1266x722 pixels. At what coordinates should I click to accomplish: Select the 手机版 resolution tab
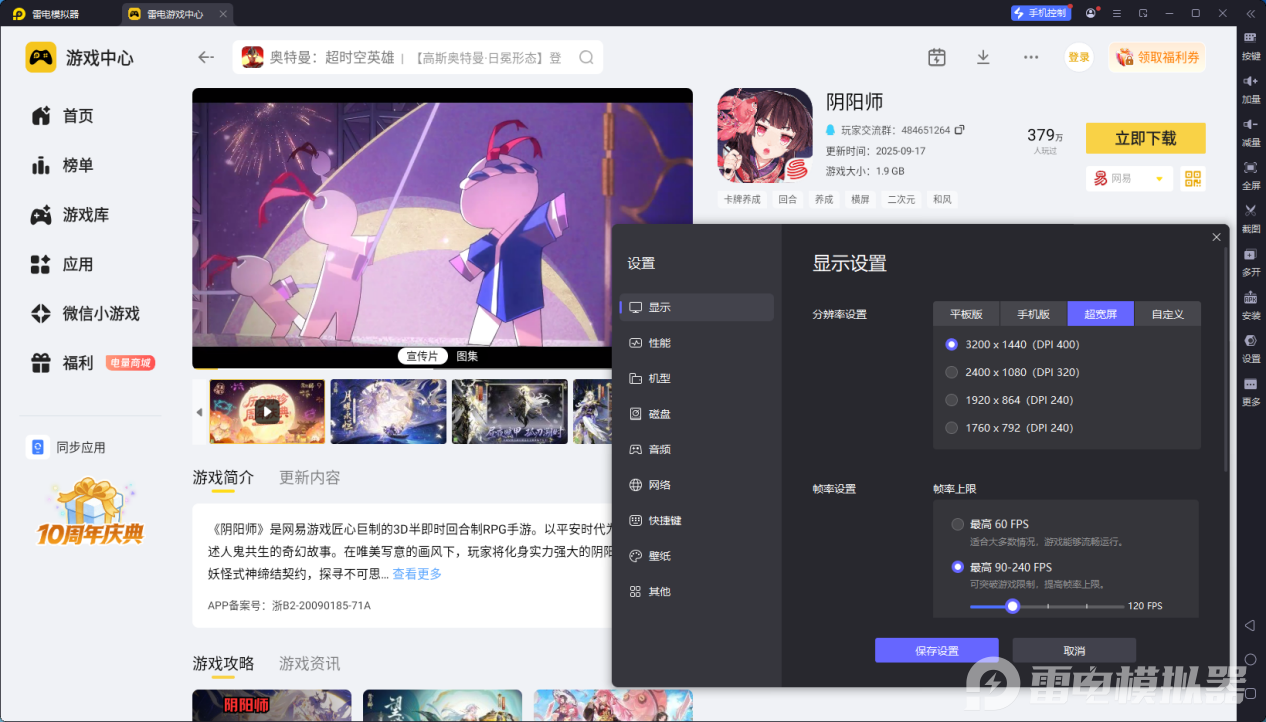[1034, 314]
